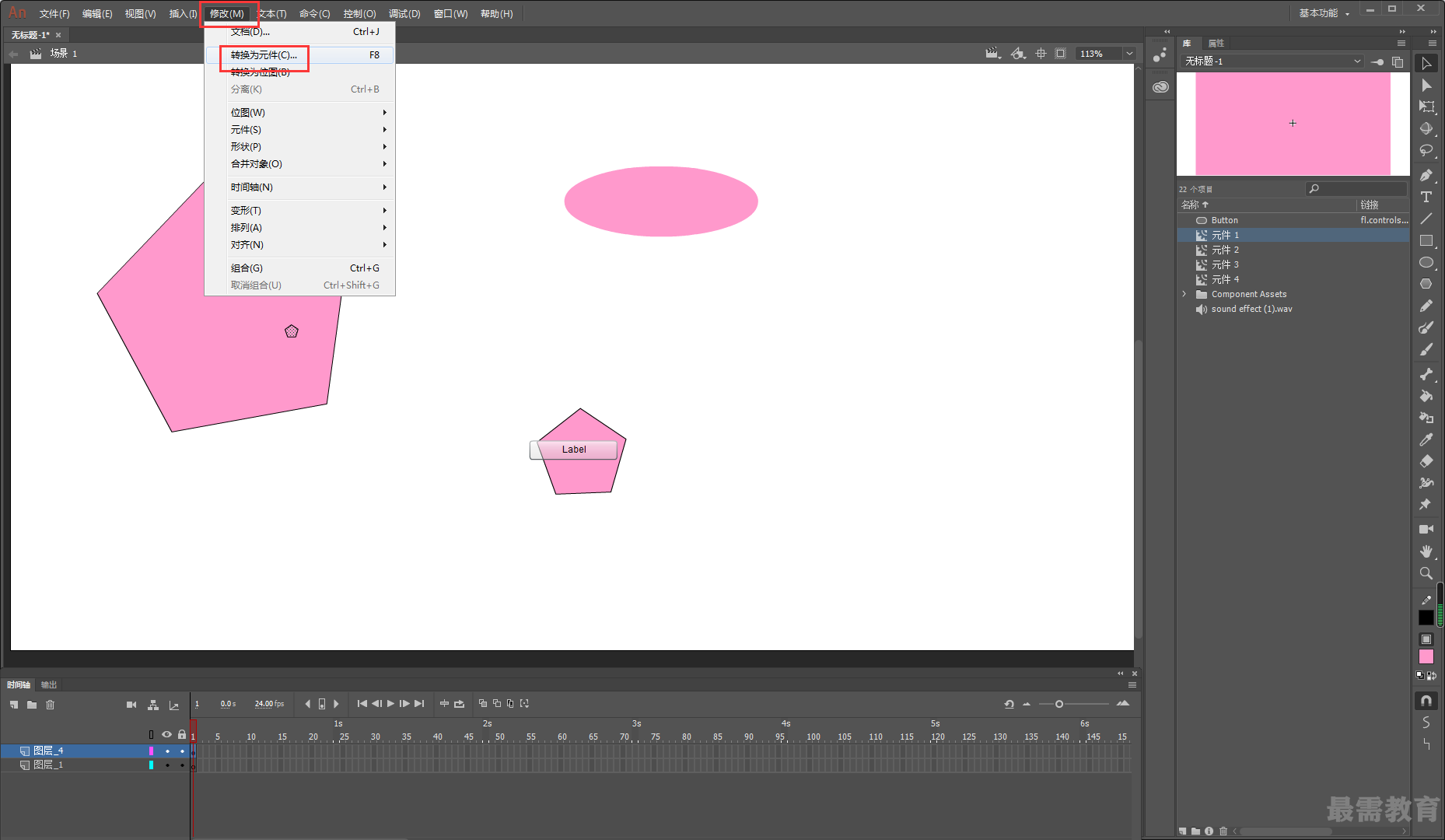Delete layer with timeline trash icon
Viewport: 1445px width, 840px height.
(51, 705)
